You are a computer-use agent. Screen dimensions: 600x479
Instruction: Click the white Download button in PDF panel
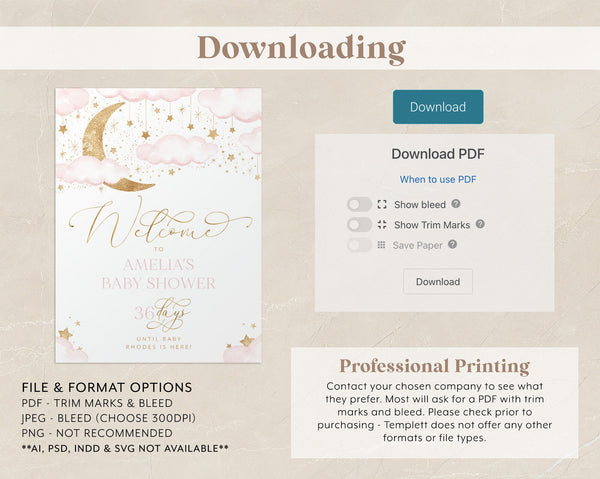(x=438, y=281)
